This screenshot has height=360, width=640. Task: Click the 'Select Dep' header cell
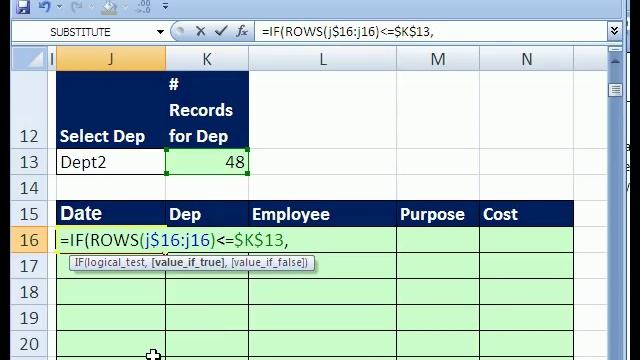111,109
